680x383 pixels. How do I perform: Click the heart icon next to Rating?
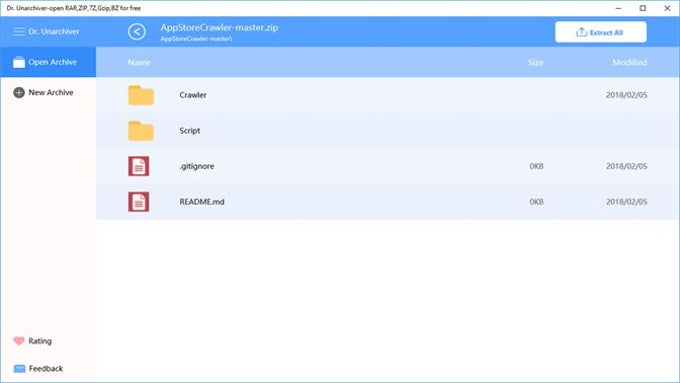pyautogui.click(x=19, y=341)
